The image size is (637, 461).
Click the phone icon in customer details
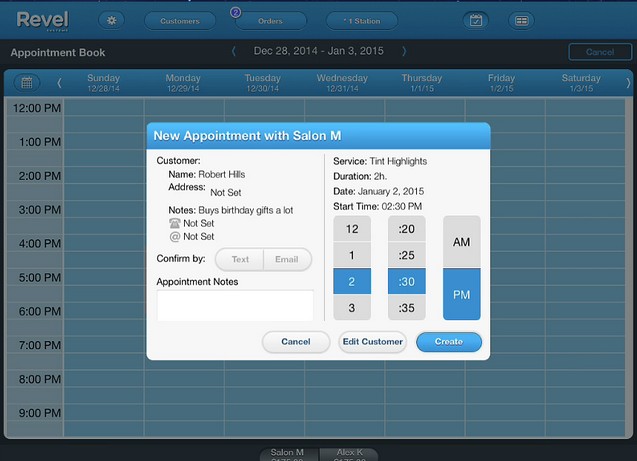tap(175, 223)
